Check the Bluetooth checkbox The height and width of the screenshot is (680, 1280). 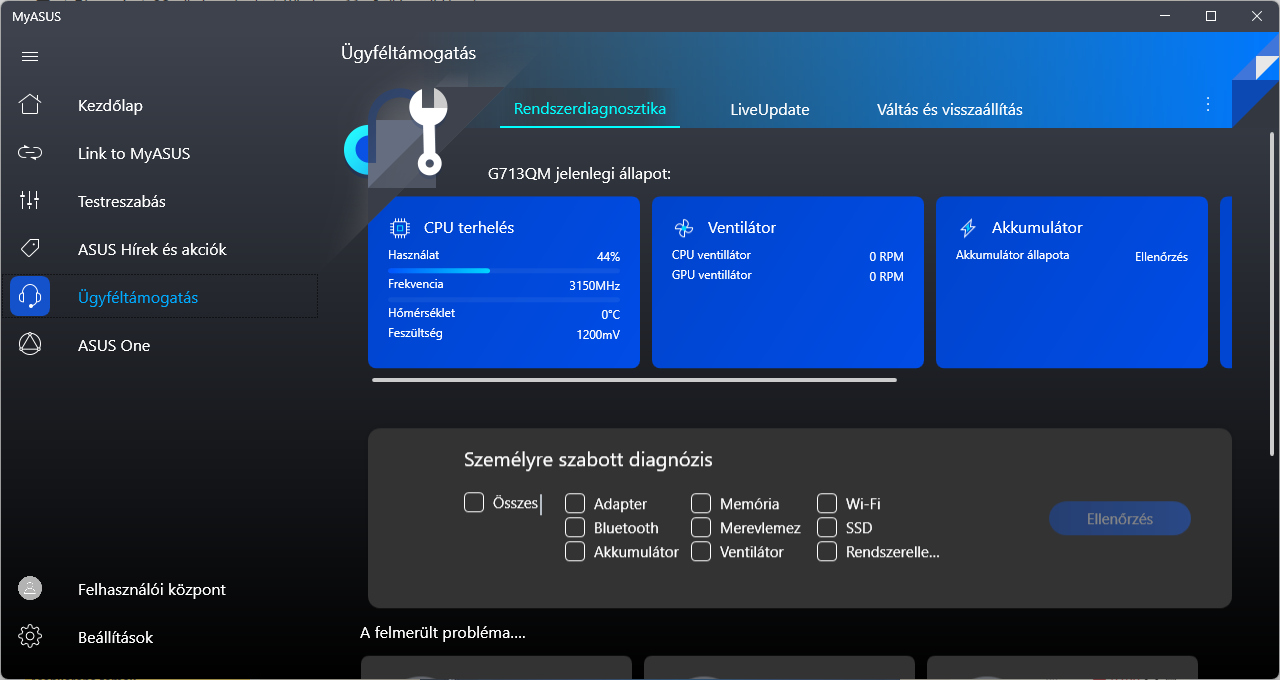[575, 527]
